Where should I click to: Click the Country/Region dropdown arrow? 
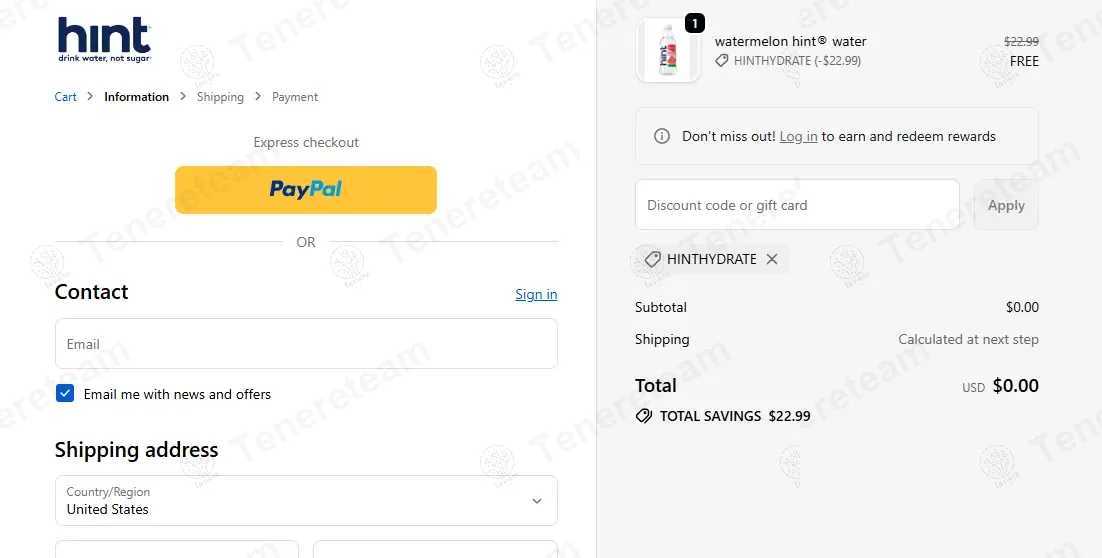pos(537,501)
